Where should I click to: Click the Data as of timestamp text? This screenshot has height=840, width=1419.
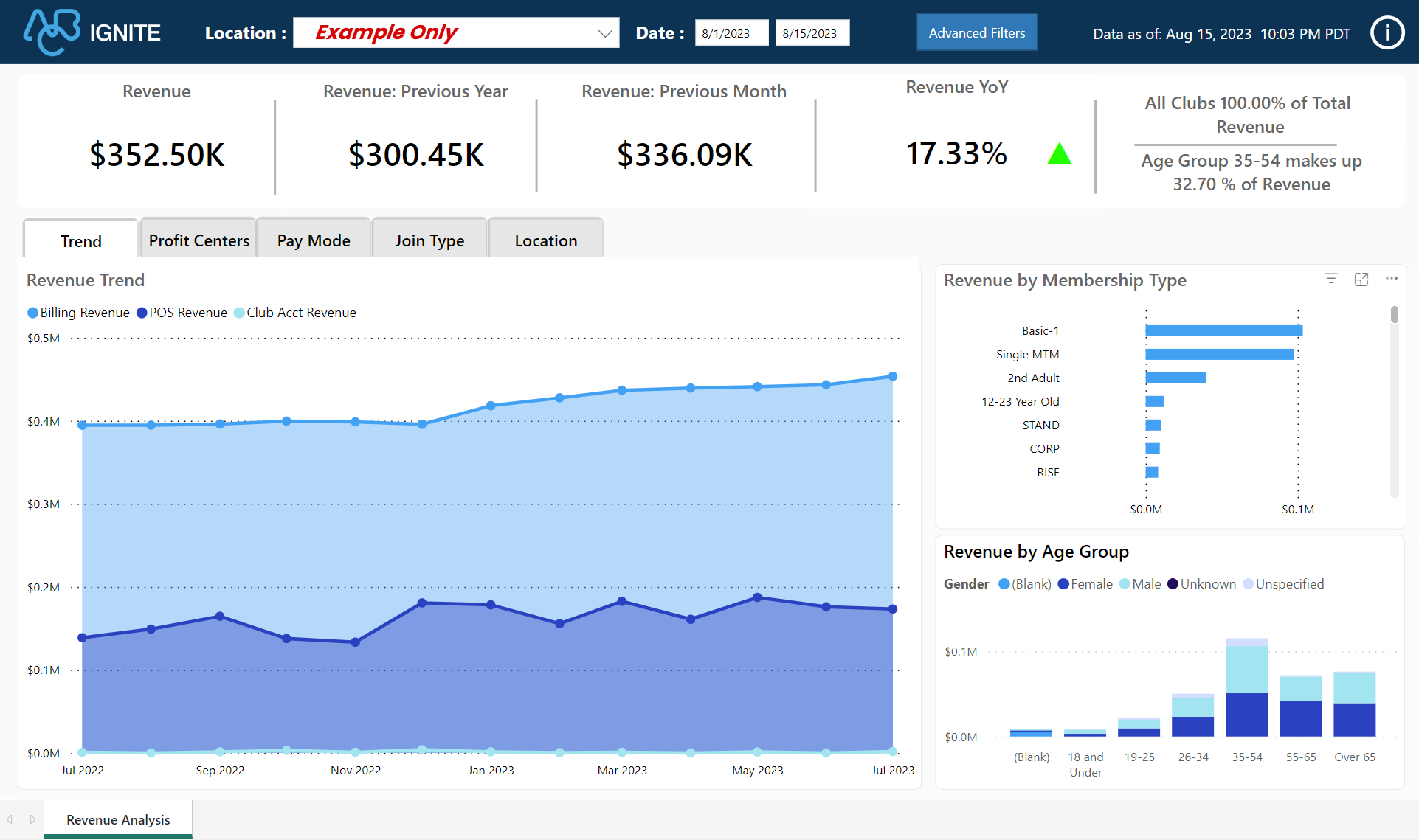[x=1222, y=34]
